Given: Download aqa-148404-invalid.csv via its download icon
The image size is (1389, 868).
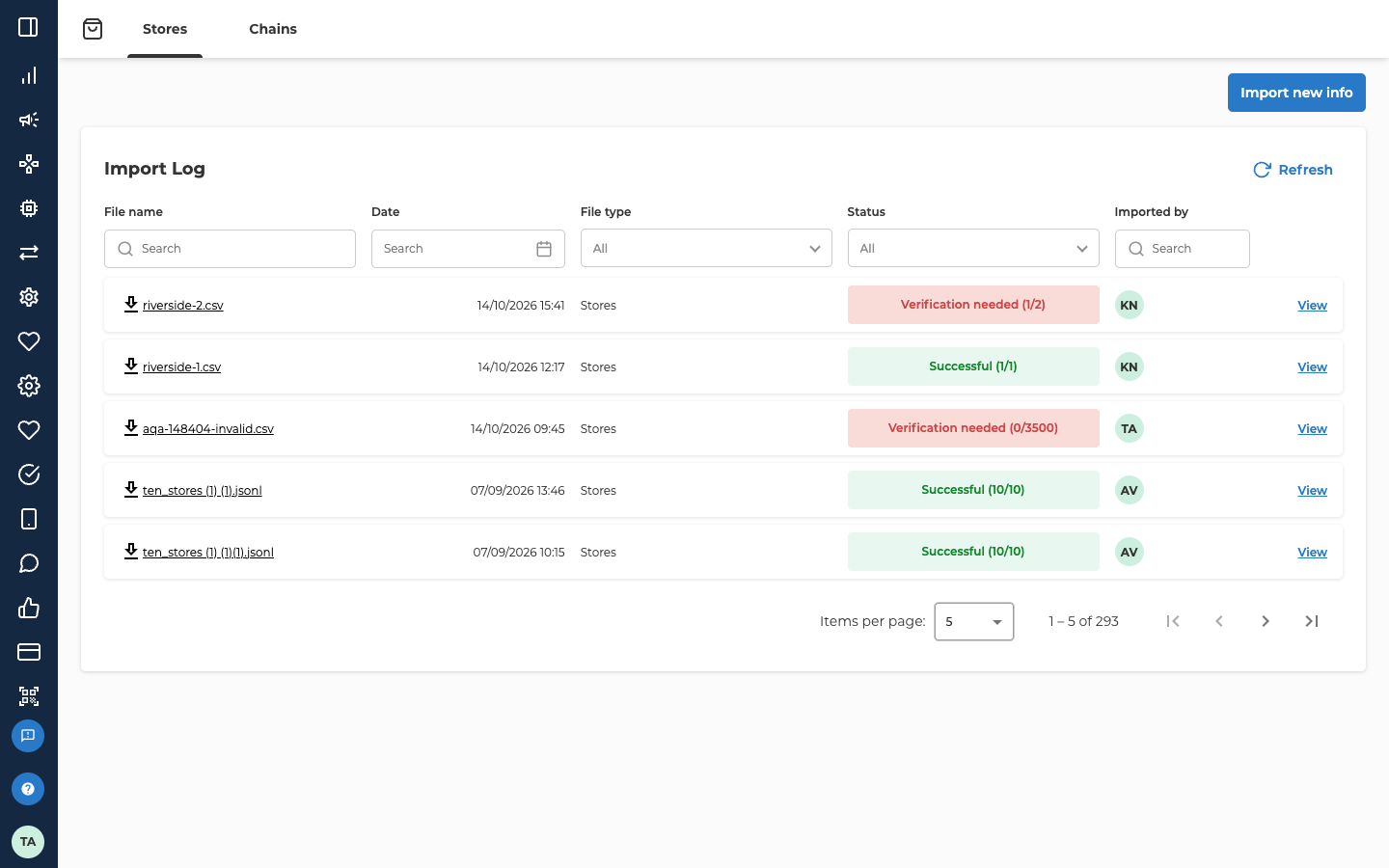Looking at the screenshot, I should (131, 428).
